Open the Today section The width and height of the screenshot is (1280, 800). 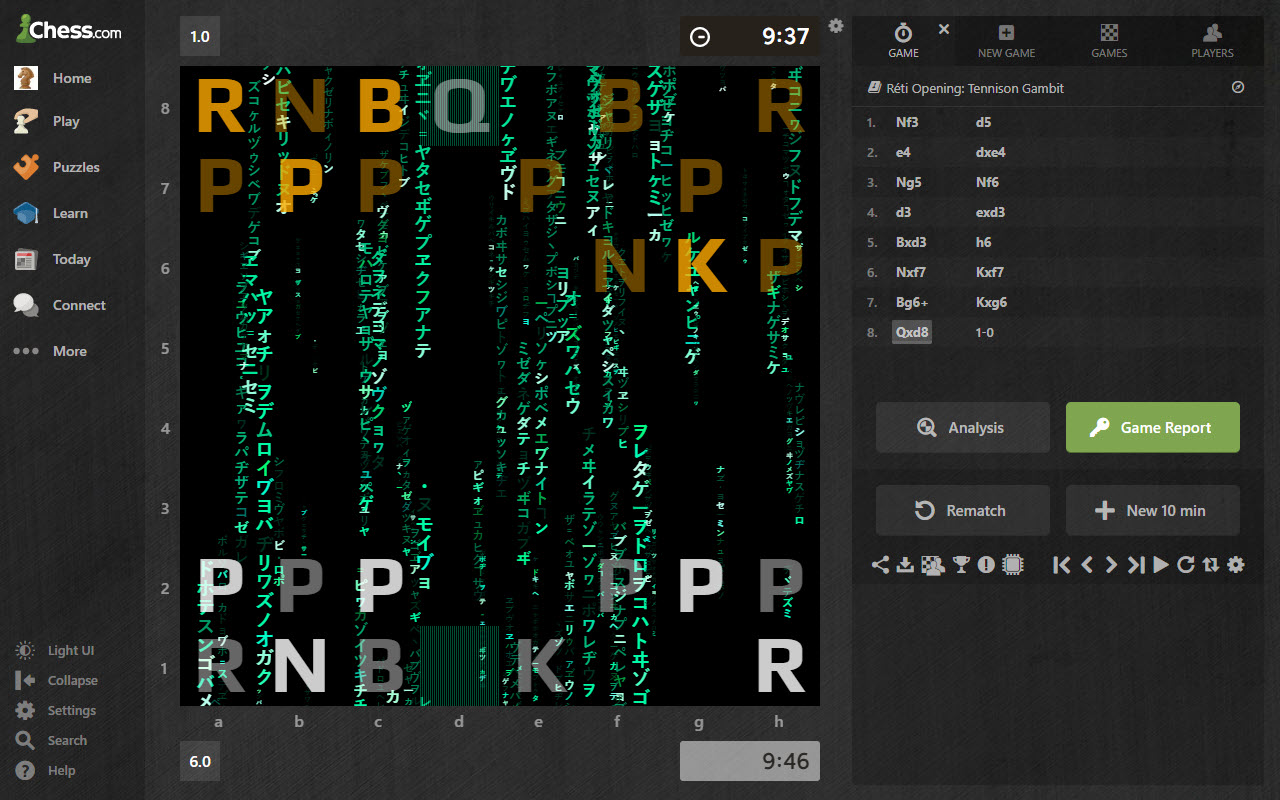click(71, 259)
